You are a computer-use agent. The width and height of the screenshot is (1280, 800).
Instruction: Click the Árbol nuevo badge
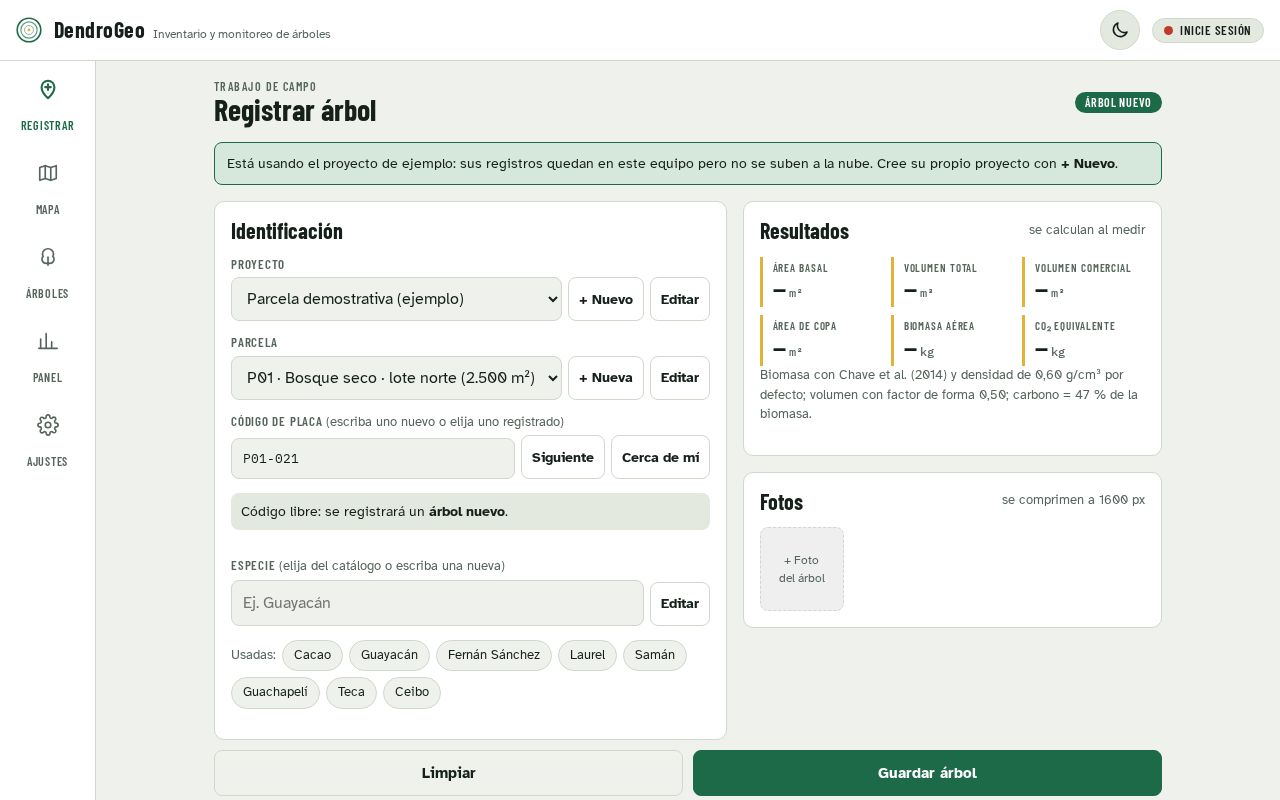(1118, 102)
